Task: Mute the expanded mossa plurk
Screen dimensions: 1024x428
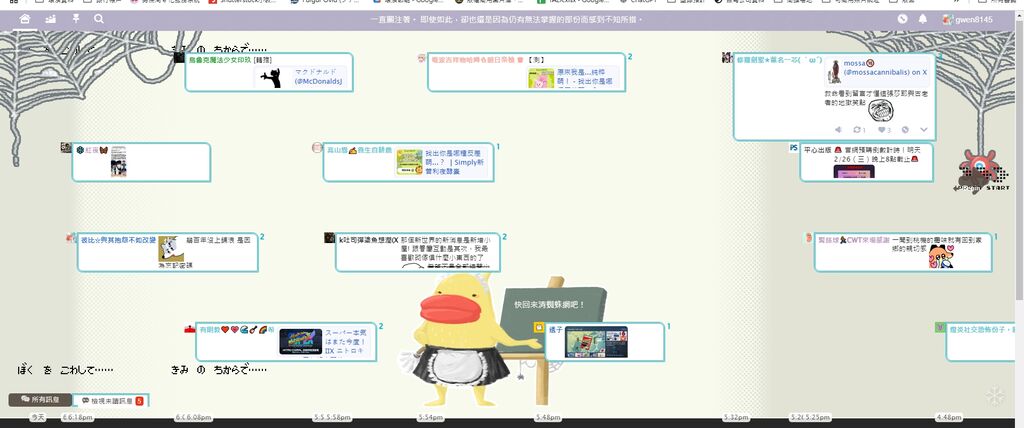Action: [x=839, y=130]
